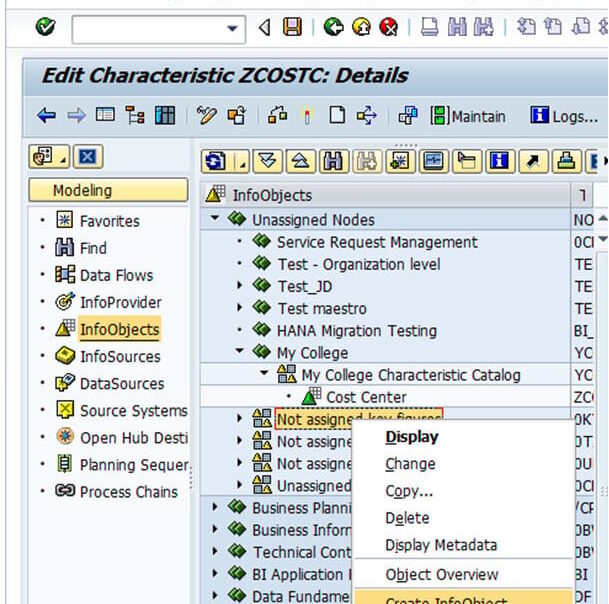609x604 pixels.
Task: Open DataSources in Modeling list
Action: tap(122, 384)
